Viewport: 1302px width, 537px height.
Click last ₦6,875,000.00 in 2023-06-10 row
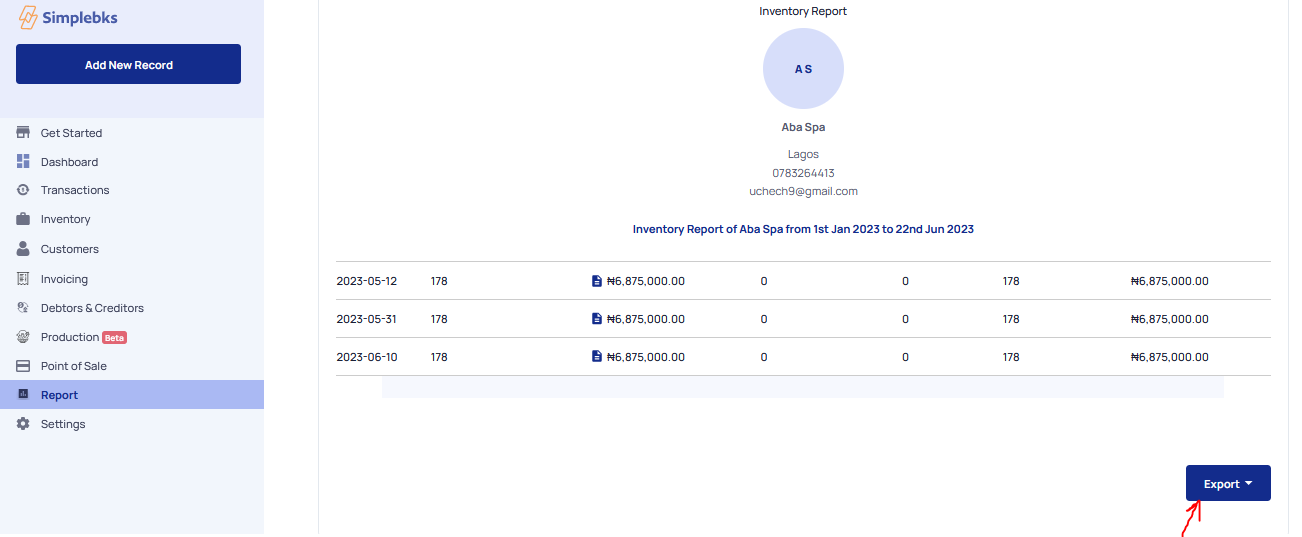tap(1169, 357)
